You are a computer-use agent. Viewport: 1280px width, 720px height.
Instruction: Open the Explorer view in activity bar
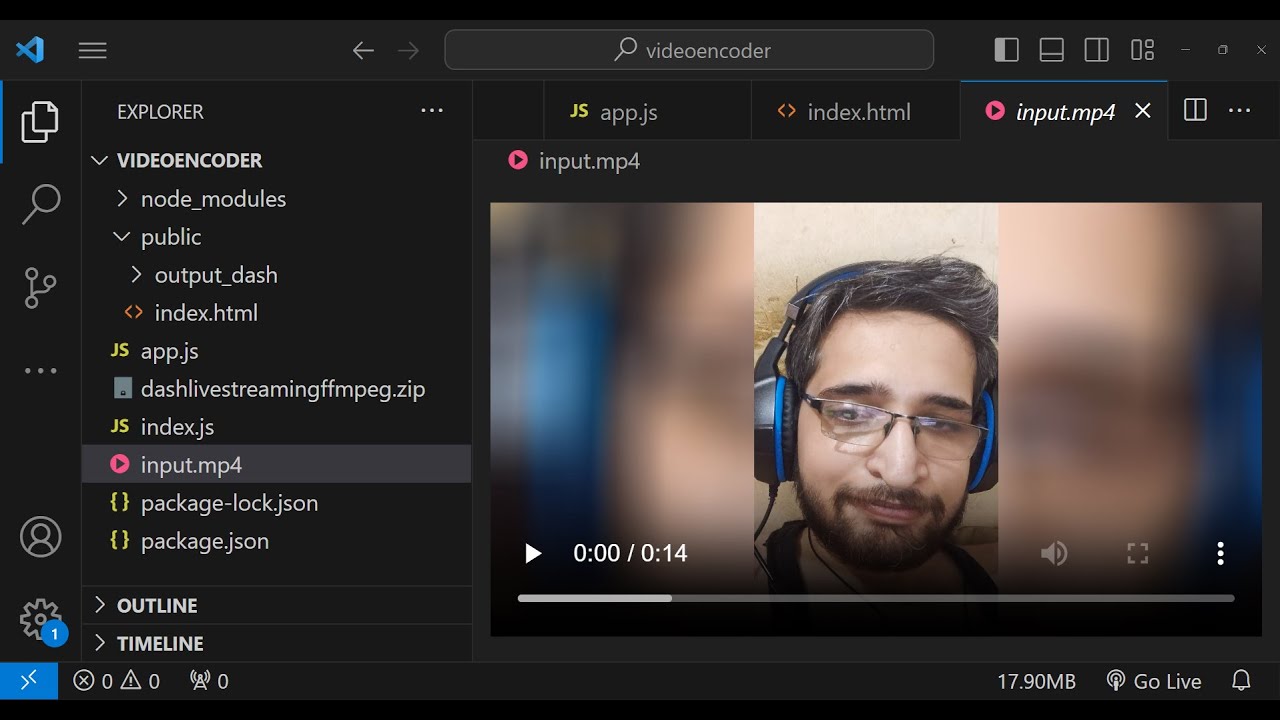tap(40, 122)
